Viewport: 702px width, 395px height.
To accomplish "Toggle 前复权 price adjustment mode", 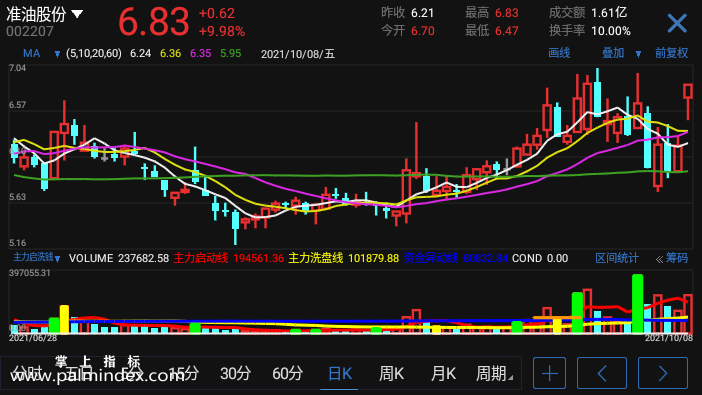I will 671,53.
